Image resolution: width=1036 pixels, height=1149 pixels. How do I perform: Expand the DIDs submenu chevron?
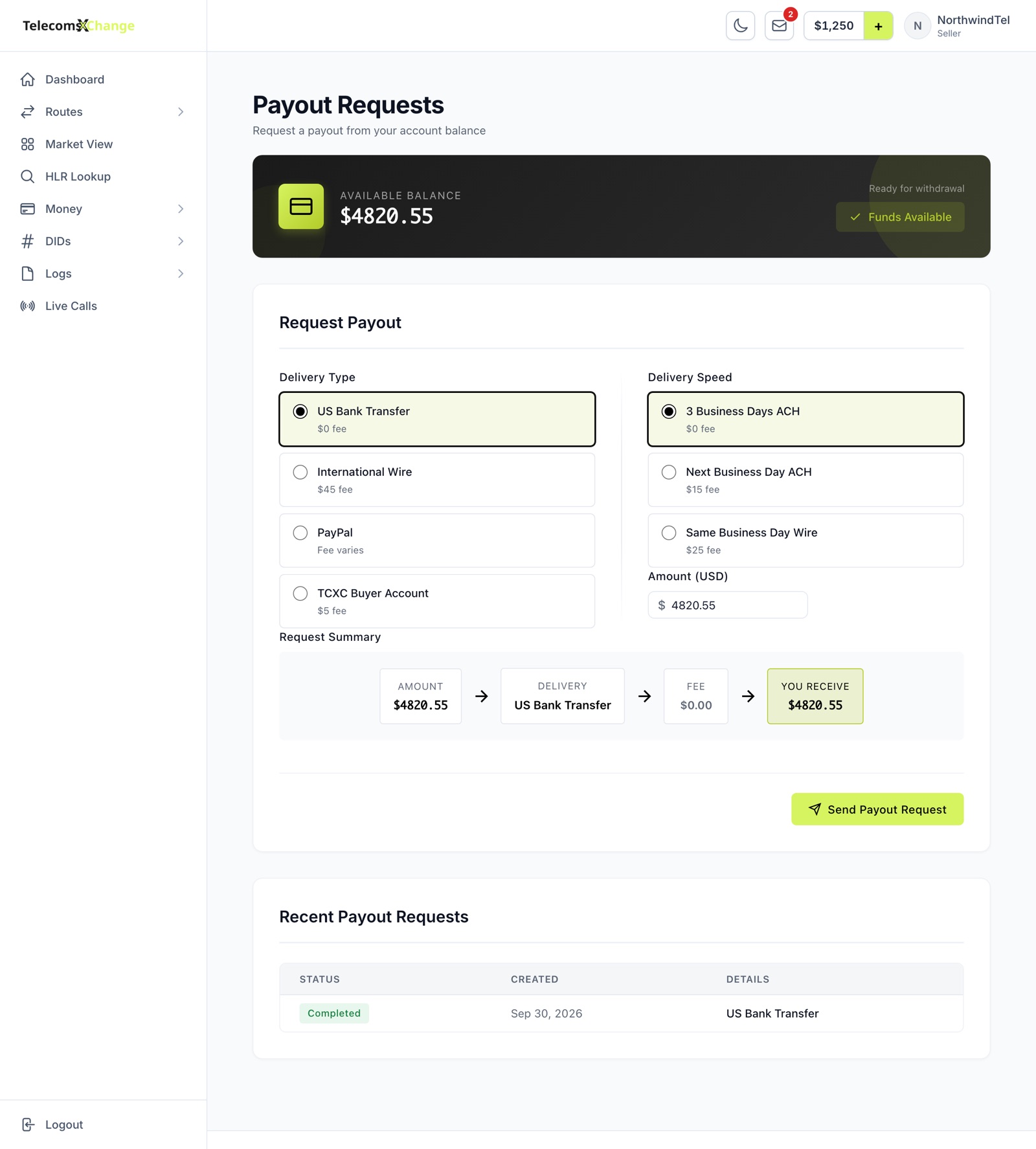click(x=181, y=241)
